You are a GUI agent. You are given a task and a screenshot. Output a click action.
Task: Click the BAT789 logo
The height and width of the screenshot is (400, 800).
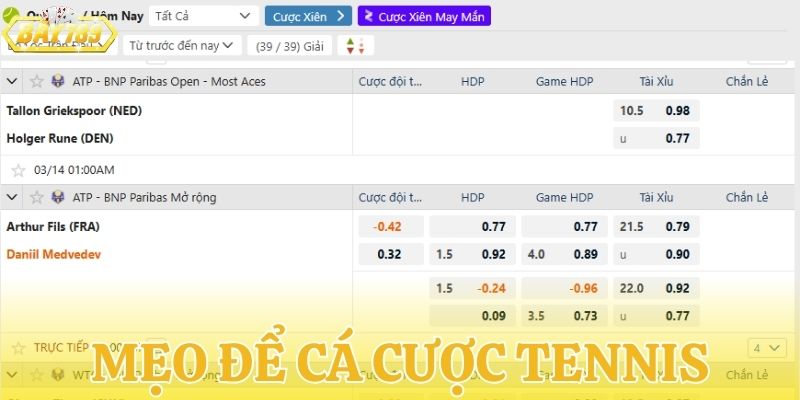(59, 32)
